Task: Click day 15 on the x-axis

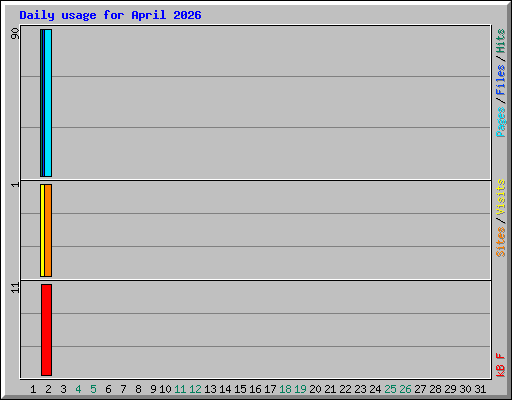Action: pyautogui.click(x=240, y=389)
